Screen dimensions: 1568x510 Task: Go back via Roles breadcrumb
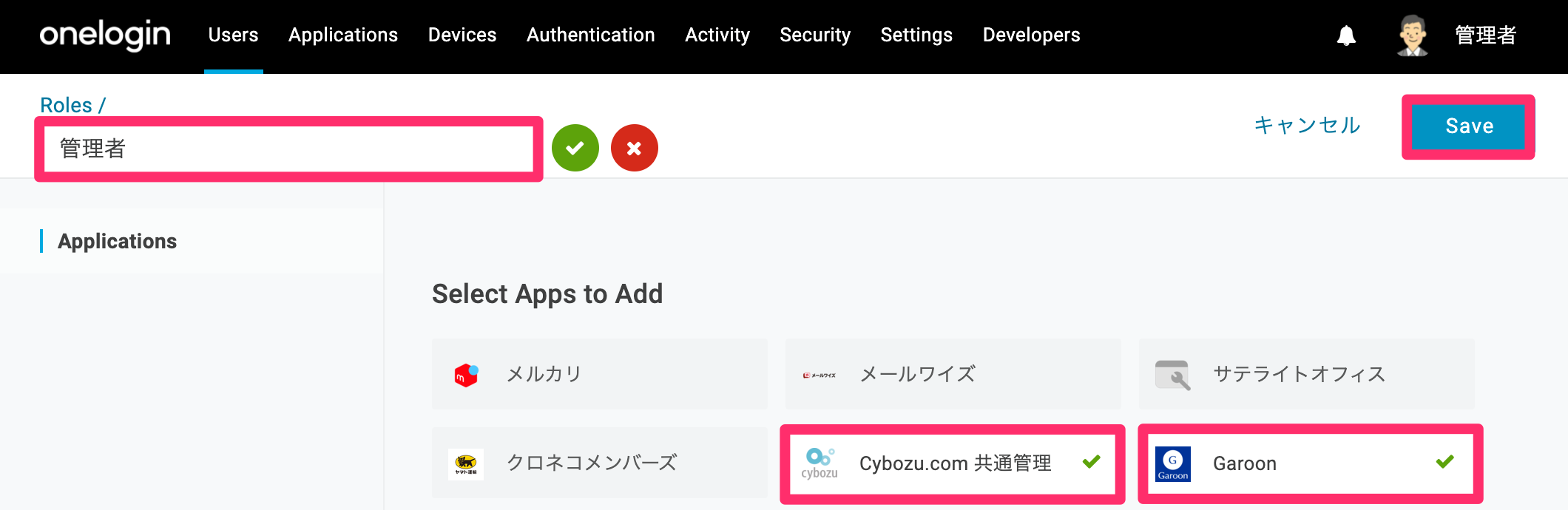(66, 105)
